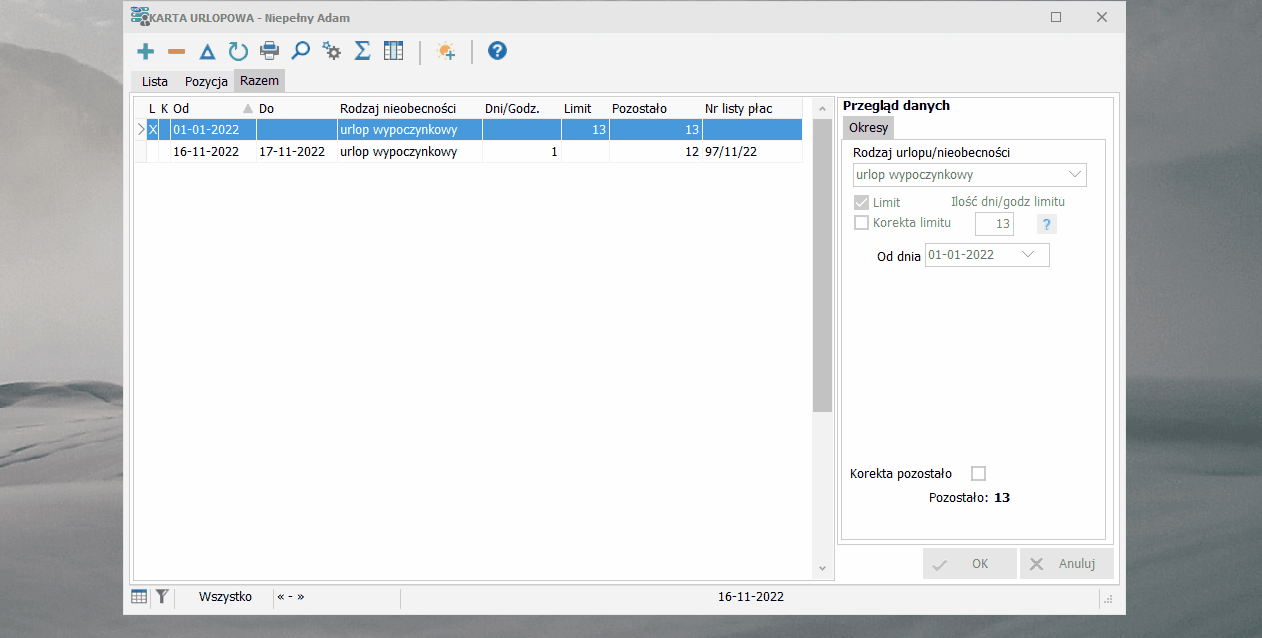The width and height of the screenshot is (1262, 638).
Task: Click the small question mark beside limit field
Action: click(1046, 224)
